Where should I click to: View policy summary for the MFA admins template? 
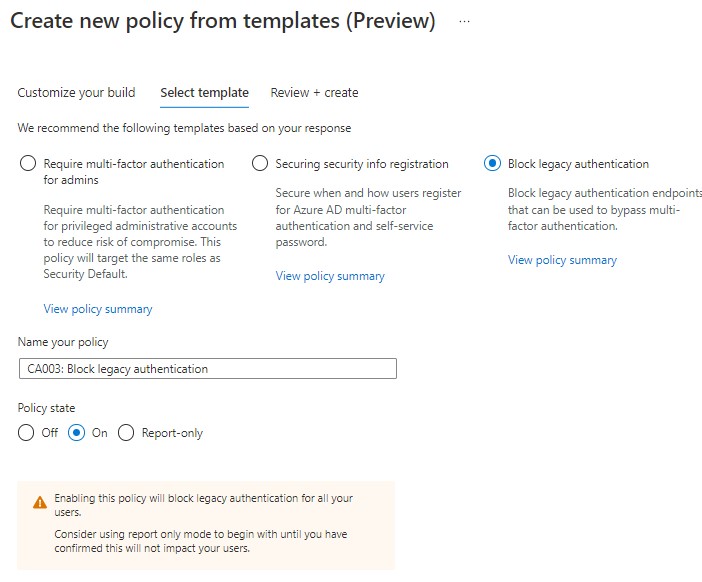[x=98, y=309]
